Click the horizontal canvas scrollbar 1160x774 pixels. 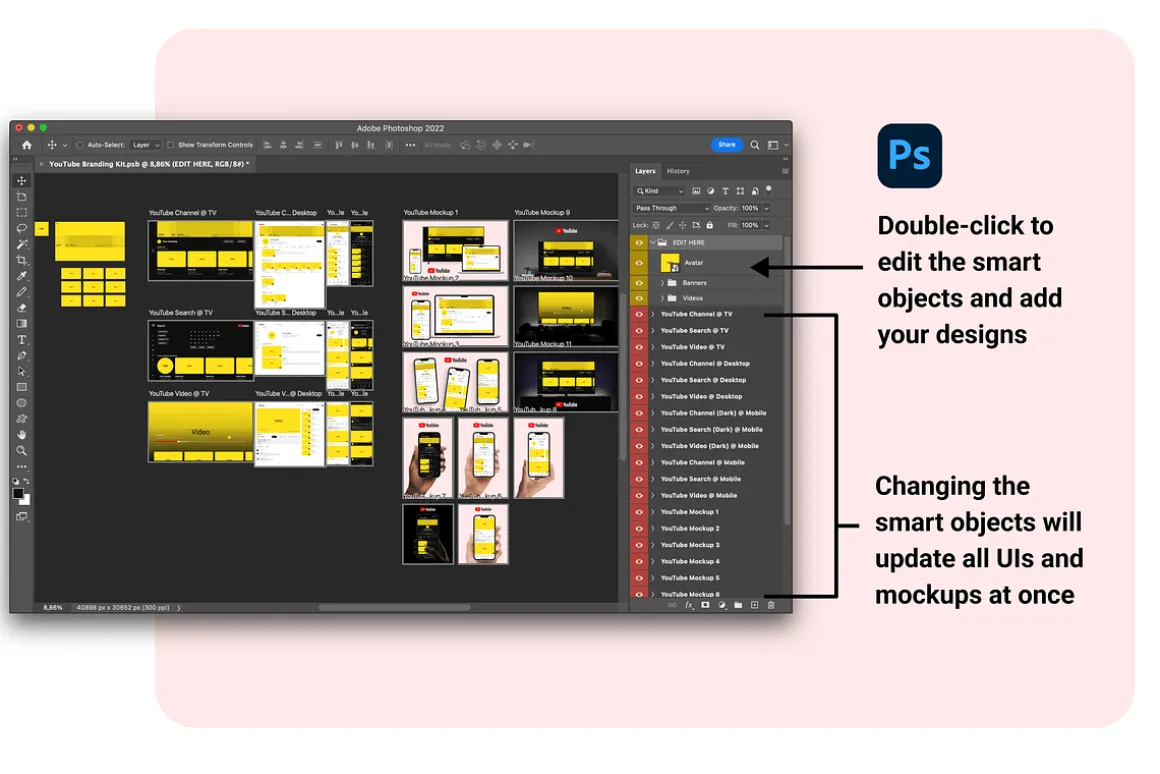coord(394,608)
